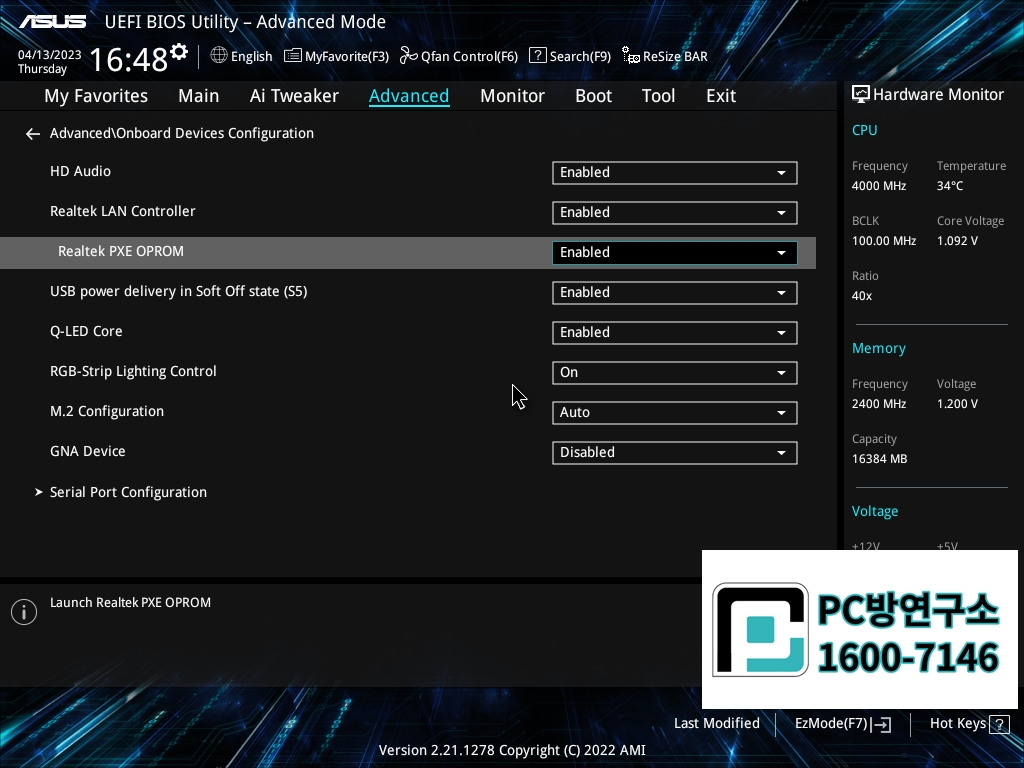The image size is (1024, 768).
Task: Select the Realtek PXE OPROM label
Action: coord(121,251)
